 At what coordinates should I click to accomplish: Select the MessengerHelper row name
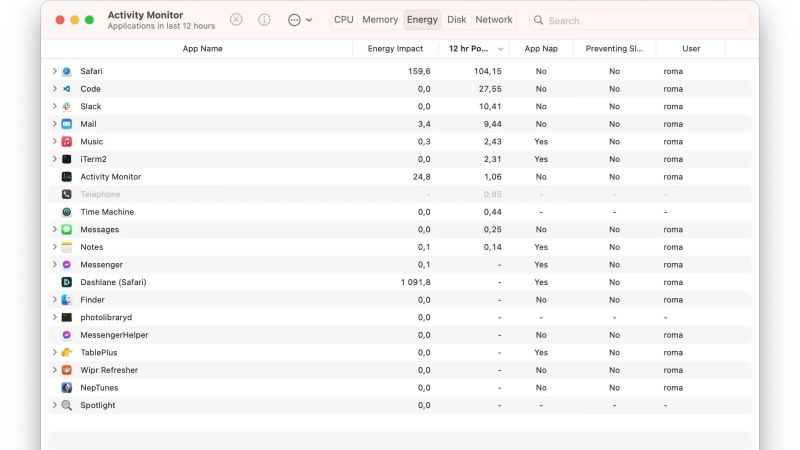coord(114,335)
